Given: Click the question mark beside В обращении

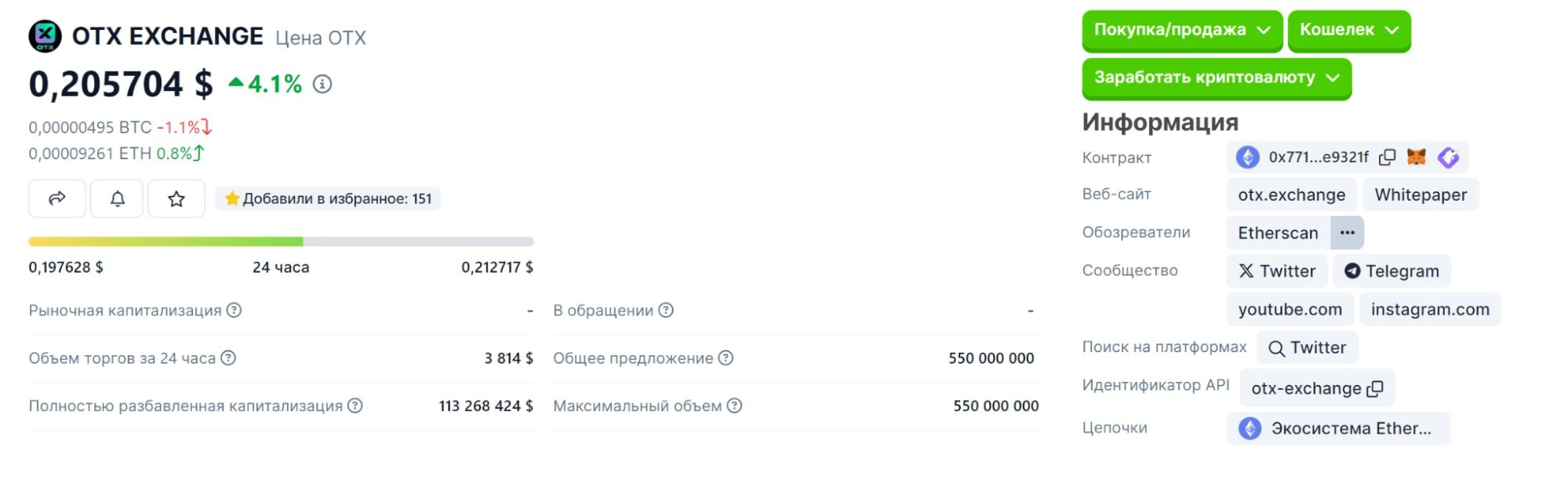Looking at the screenshot, I should tap(666, 311).
